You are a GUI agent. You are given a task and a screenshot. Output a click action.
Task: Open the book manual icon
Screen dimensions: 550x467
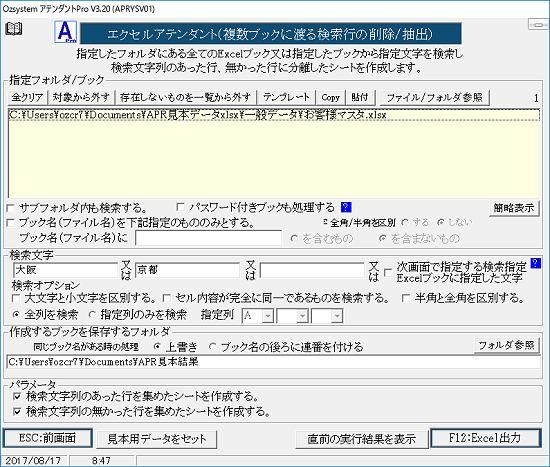pos(13,28)
